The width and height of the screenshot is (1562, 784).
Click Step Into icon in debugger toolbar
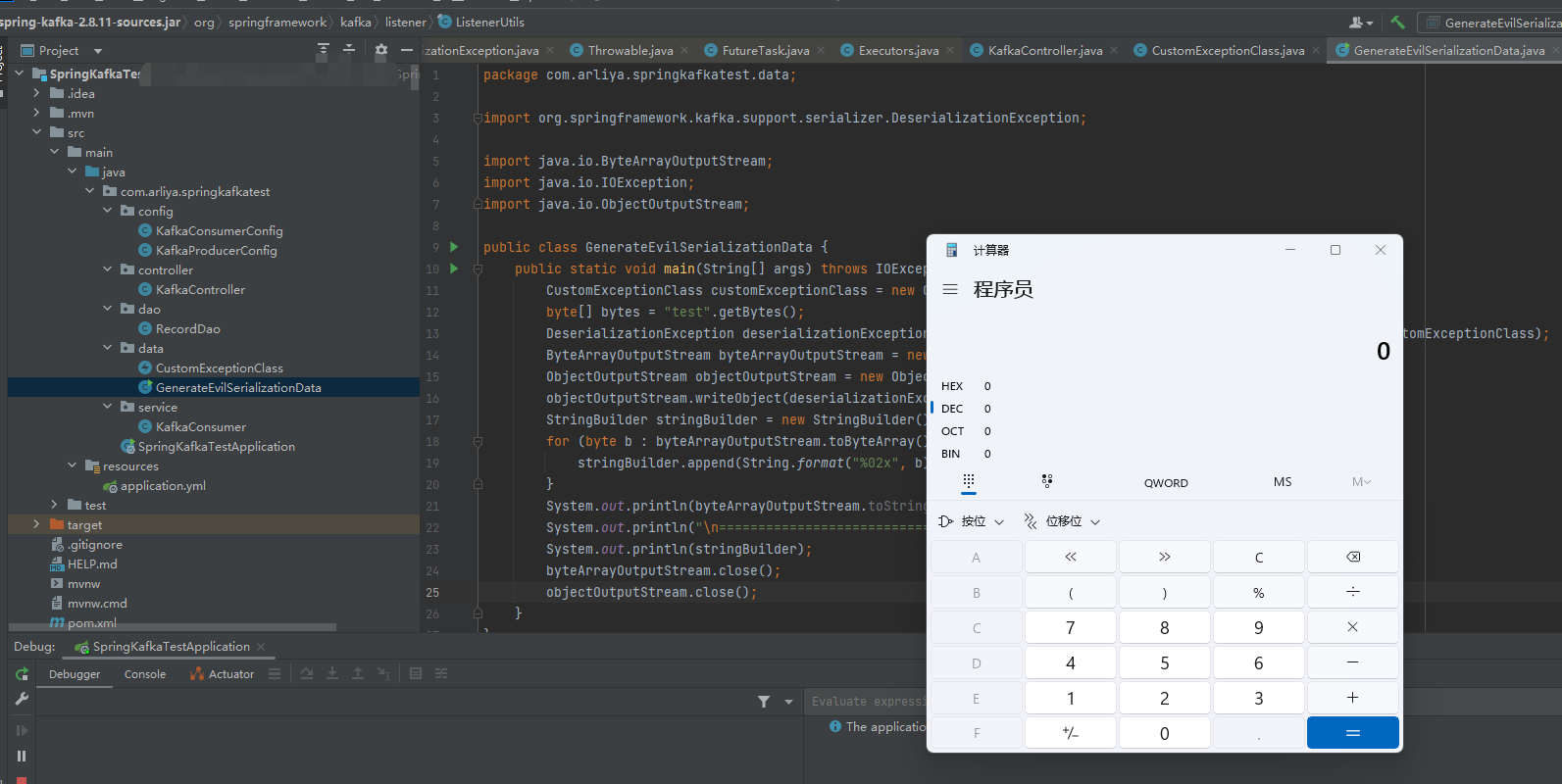pos(332,673)
